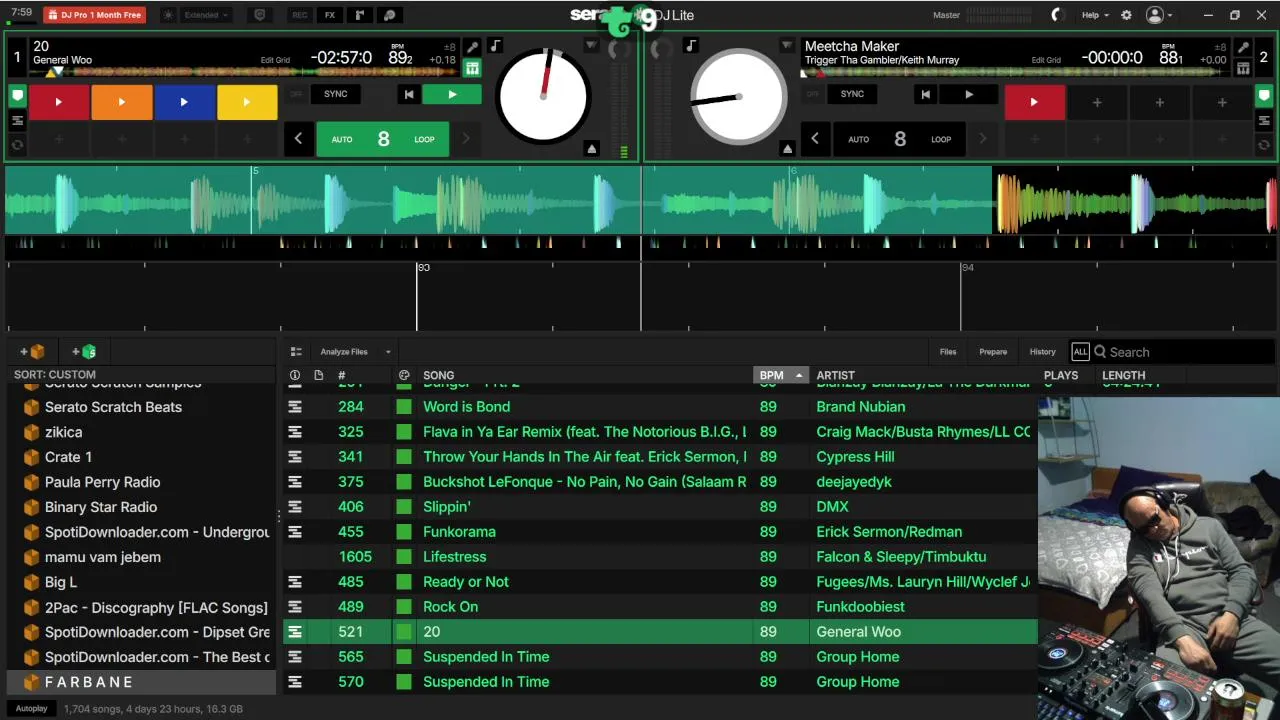Select cue points tab on deck 2
The image size is (1280, 720).
point(1263,96)
